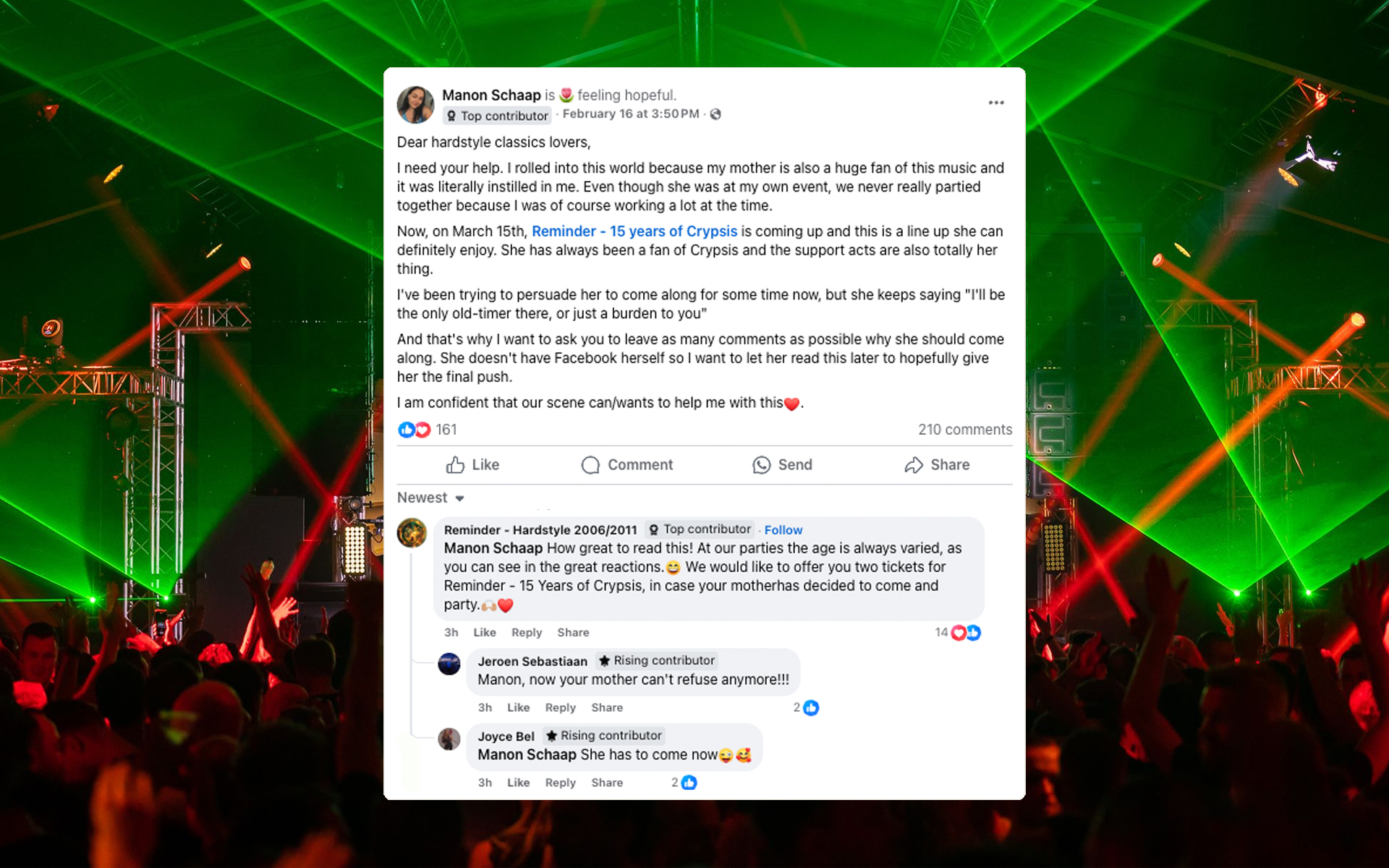
Task: Open the 210 comments list
Action: (965, 430)
